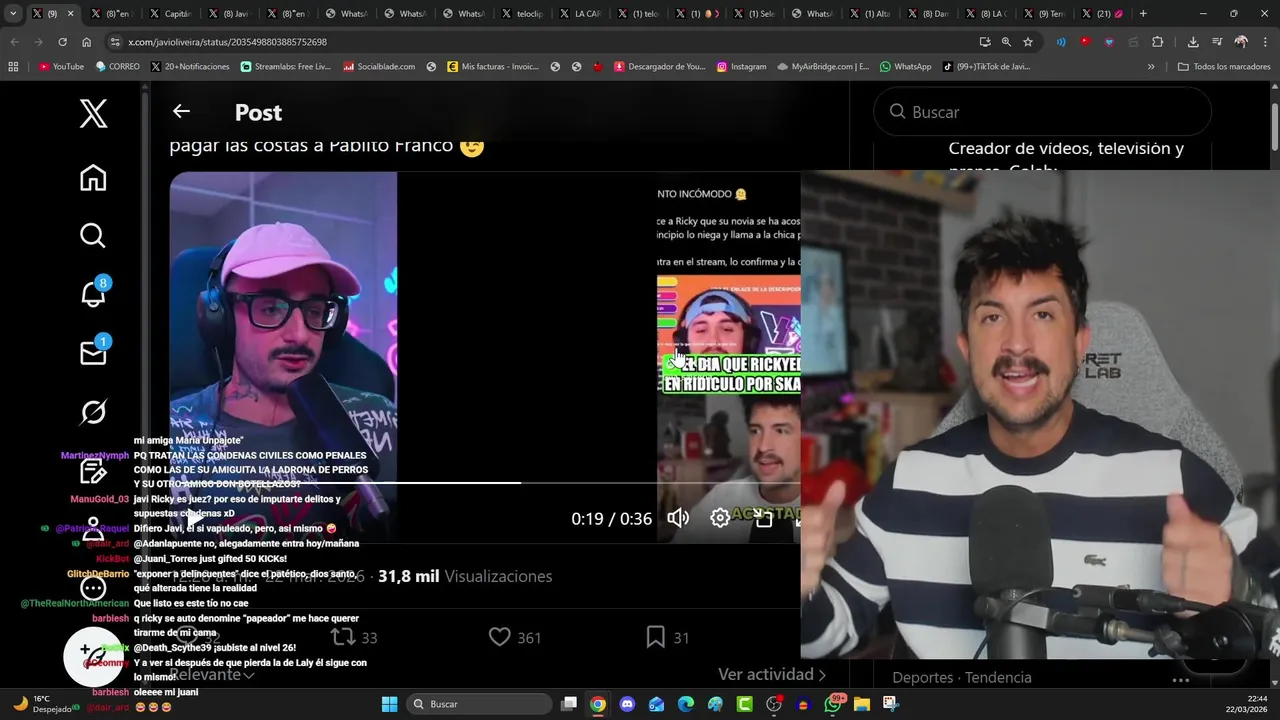Open Windows Start menu
The height and width of the screenshot is (720, 1280).
click(390, 704)
